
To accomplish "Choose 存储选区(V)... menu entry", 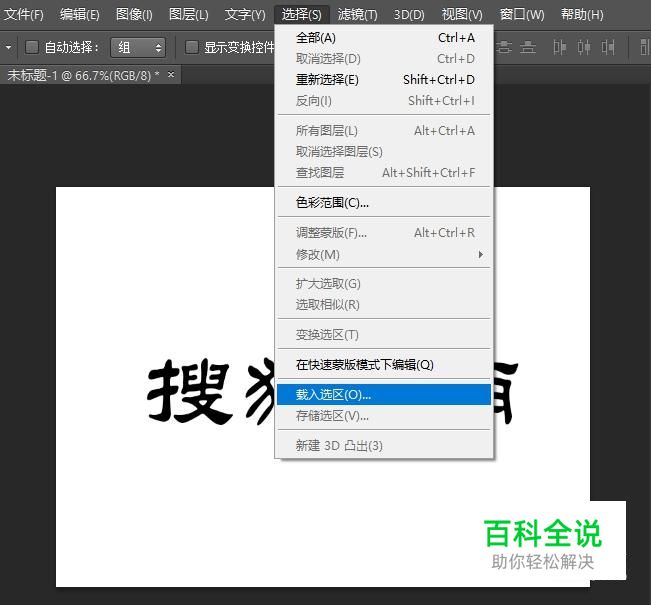I will 384,416.
